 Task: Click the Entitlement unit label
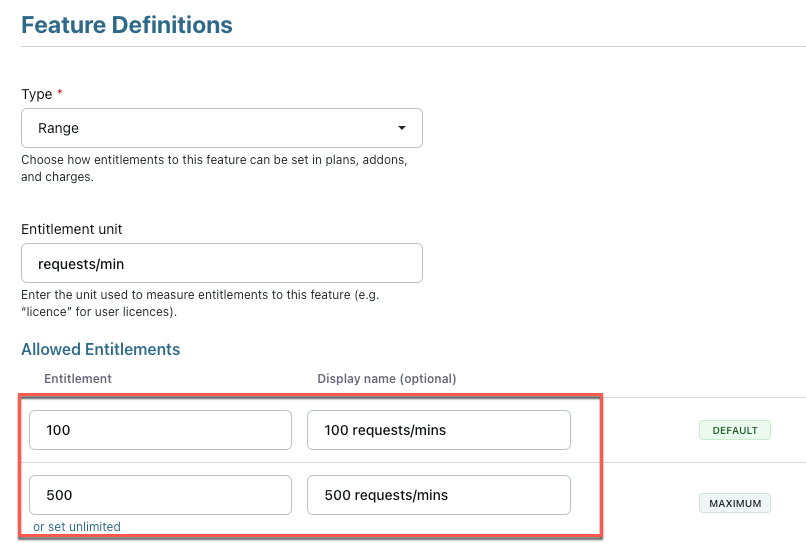[x=72, y=229]
